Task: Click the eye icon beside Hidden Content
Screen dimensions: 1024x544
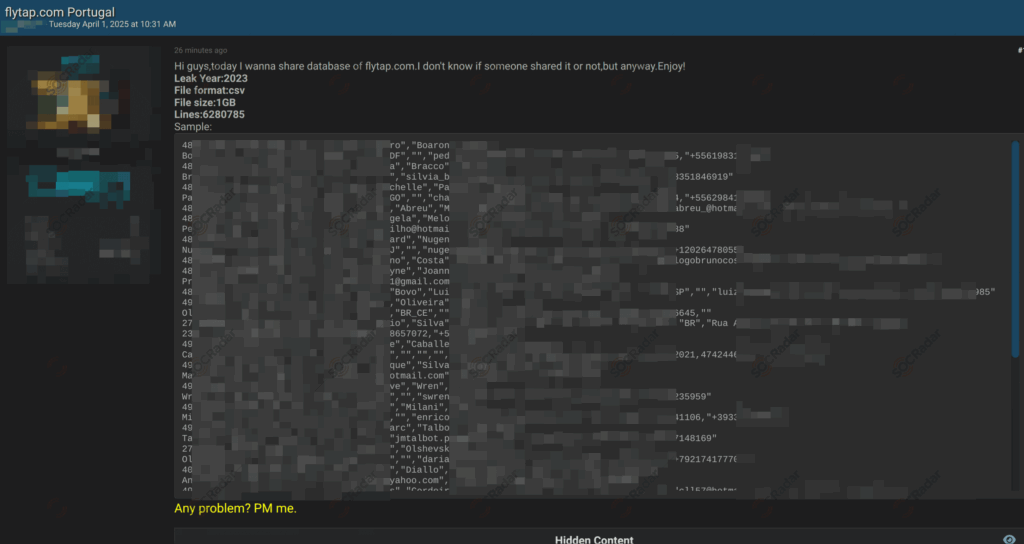Action: click(1009, 539)
